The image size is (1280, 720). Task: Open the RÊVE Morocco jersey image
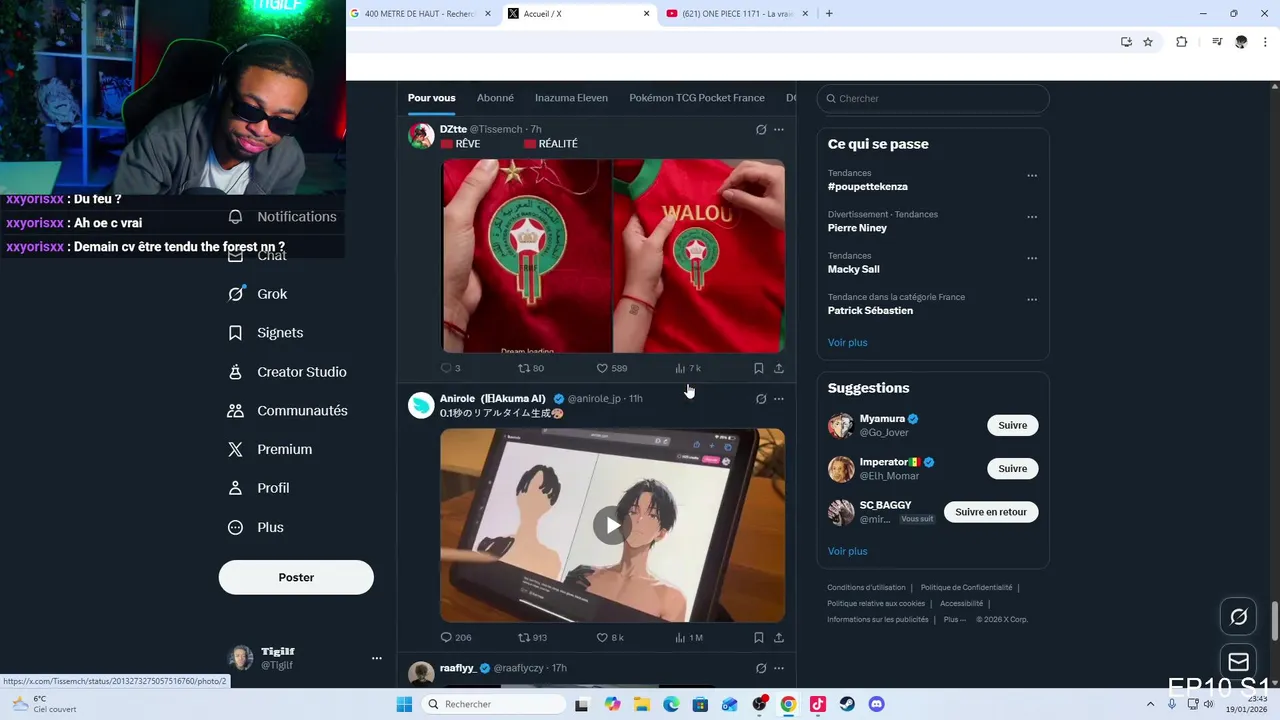pyautogui.click(x=526, y=256)
